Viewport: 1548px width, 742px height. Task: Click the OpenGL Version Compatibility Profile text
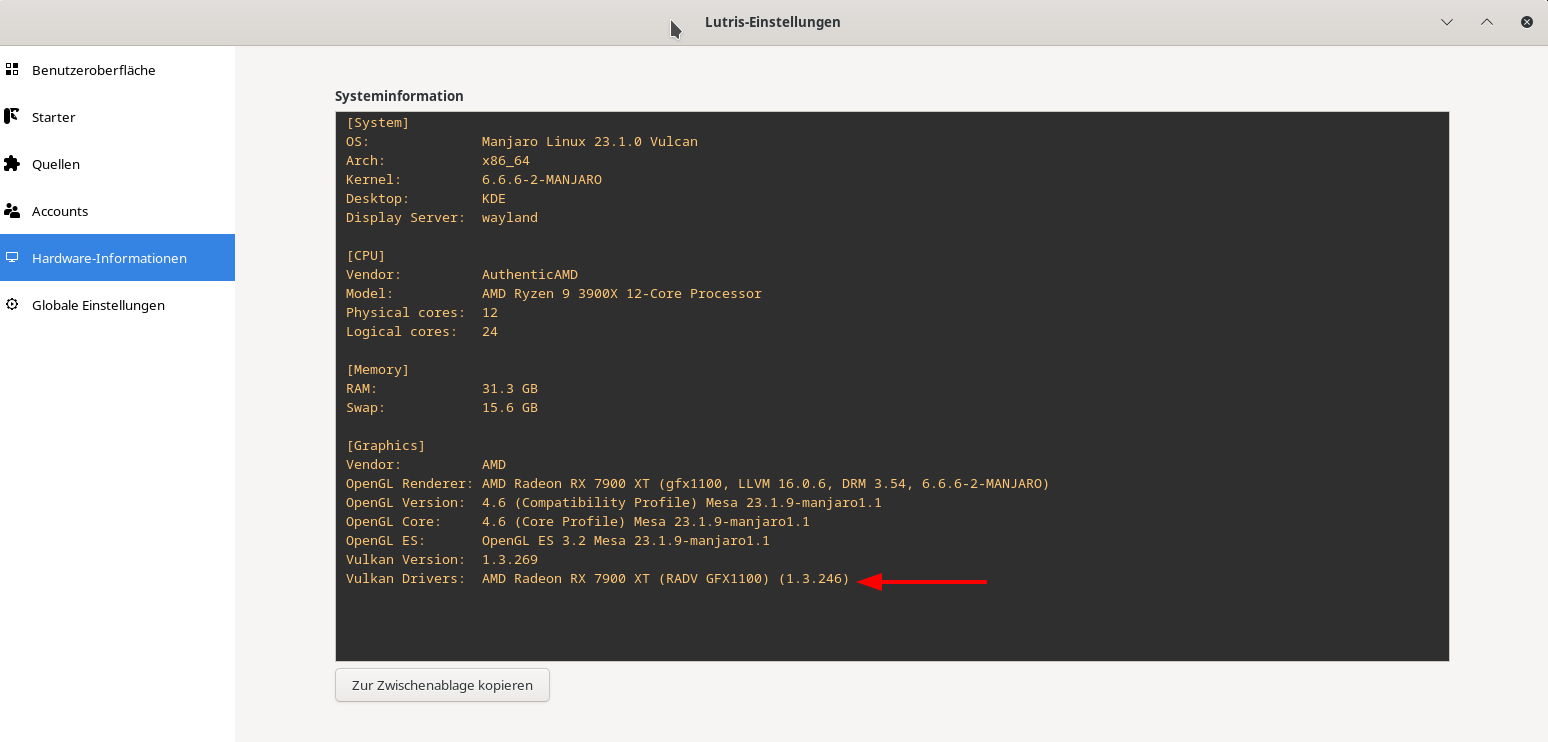tap(682, 502)
